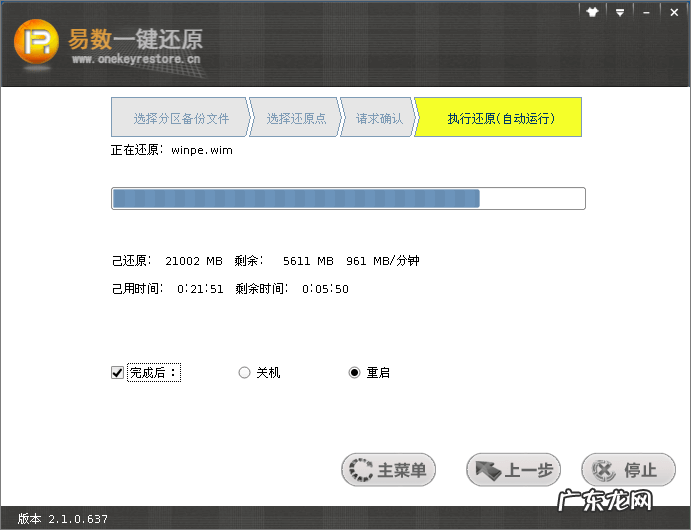Image resolution: width=691 pixels, height=530 pixels.
Task: Select the 执行还原(自动运行) step tab
Action: pos(500,117)
